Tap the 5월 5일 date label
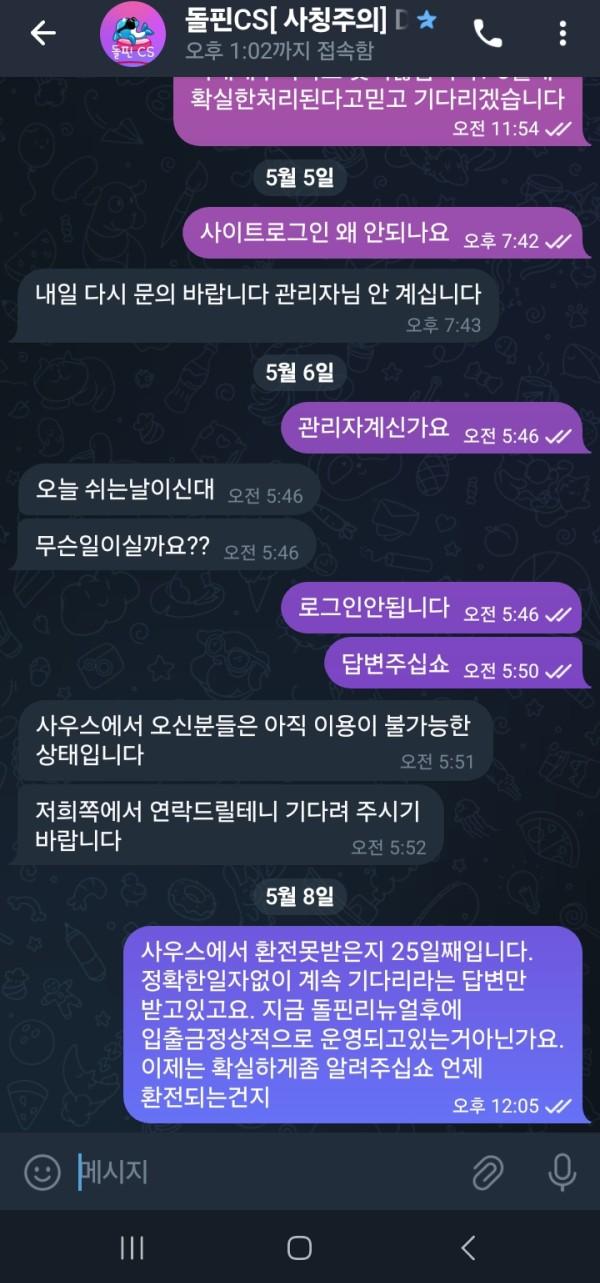The width and height of the screenshot is (600, 1283). 300,178
